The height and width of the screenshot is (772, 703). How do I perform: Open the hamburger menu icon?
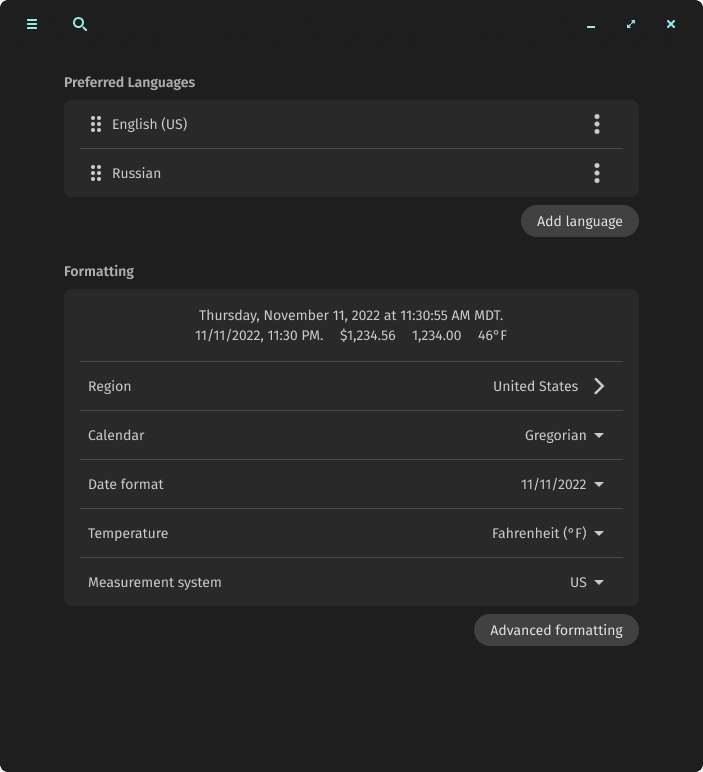[32, 24]
